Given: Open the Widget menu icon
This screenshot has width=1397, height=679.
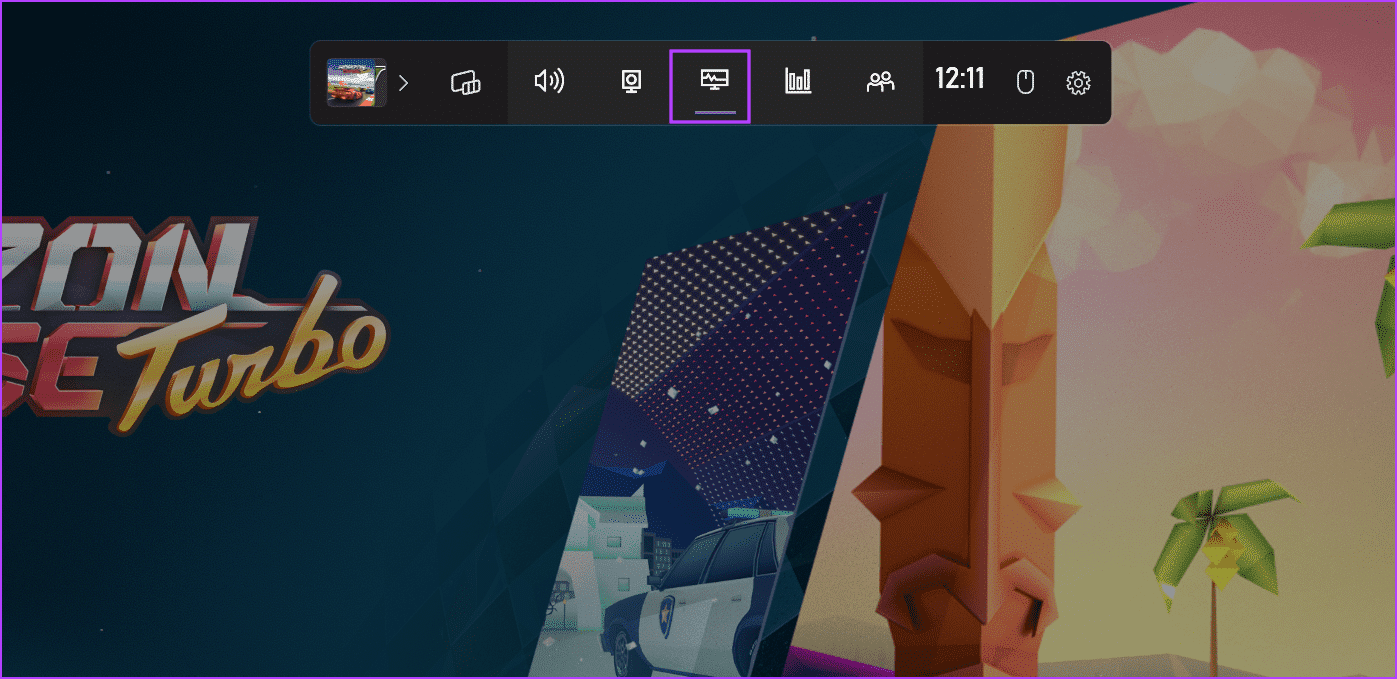Looking at the screenshot, I should point(466,82).
